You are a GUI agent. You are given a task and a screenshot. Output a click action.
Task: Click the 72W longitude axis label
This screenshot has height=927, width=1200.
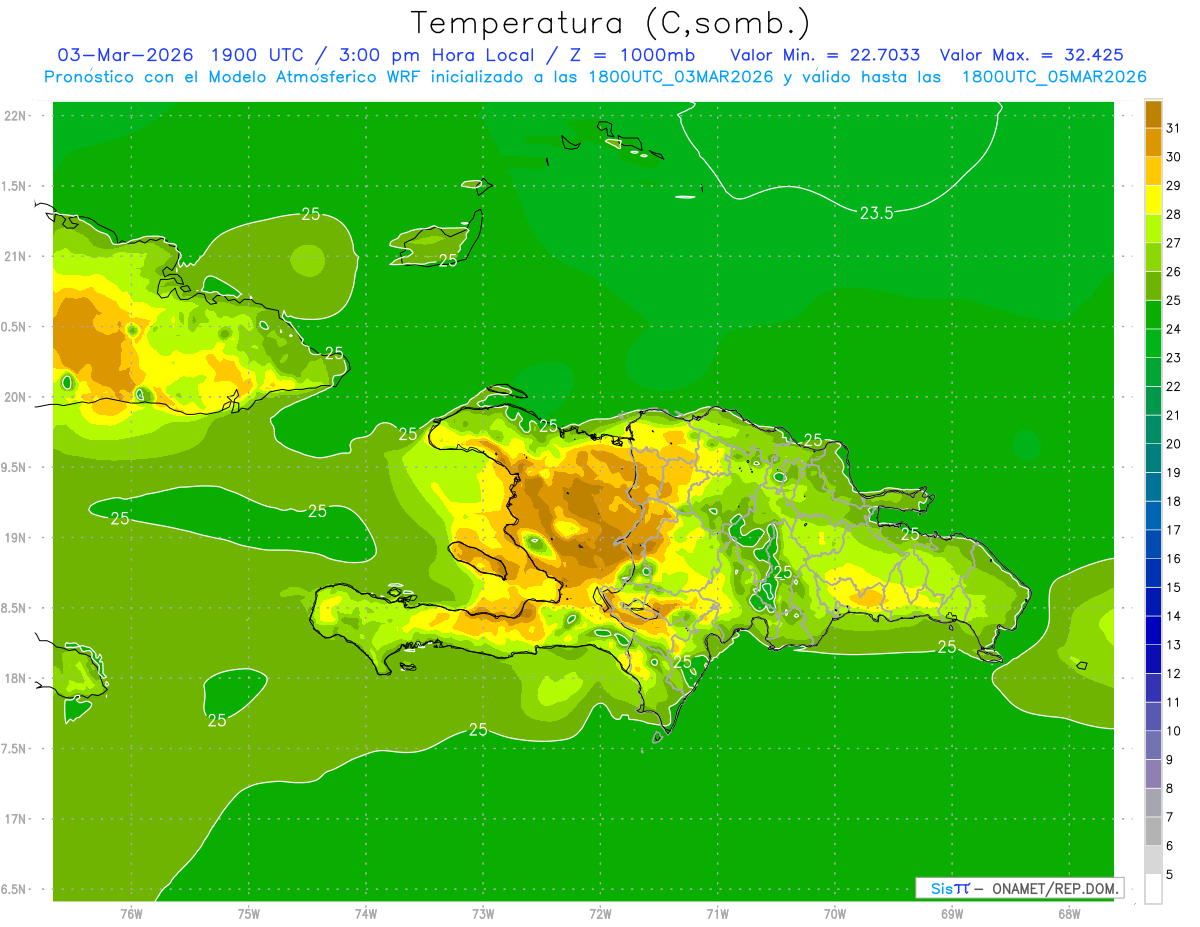point(600,914)
